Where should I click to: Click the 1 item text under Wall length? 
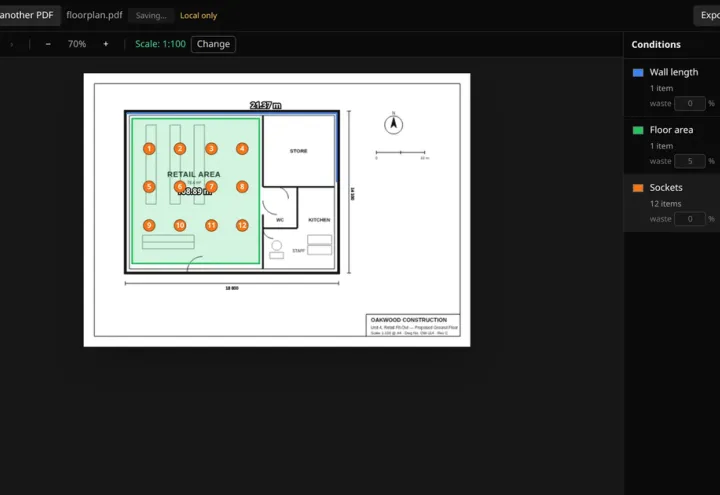[661, 88]
